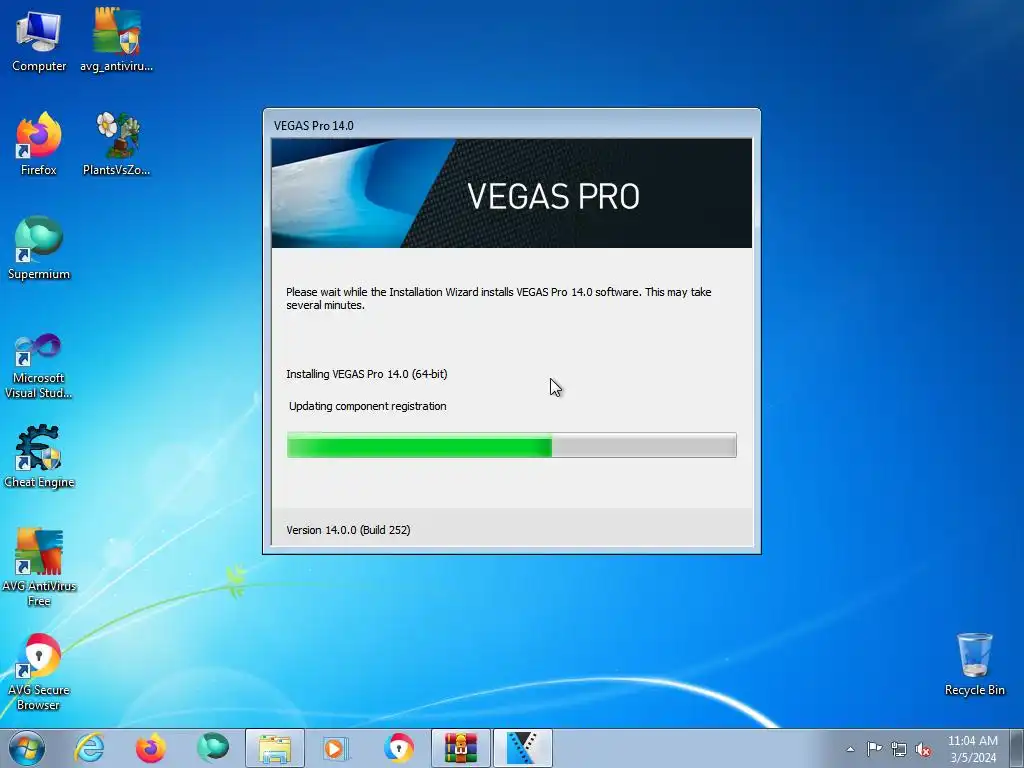This screenshot has height=768, width=1024.
Task: Open the taskbar clock showing 11:04 AM
Action: click(972, 749)
